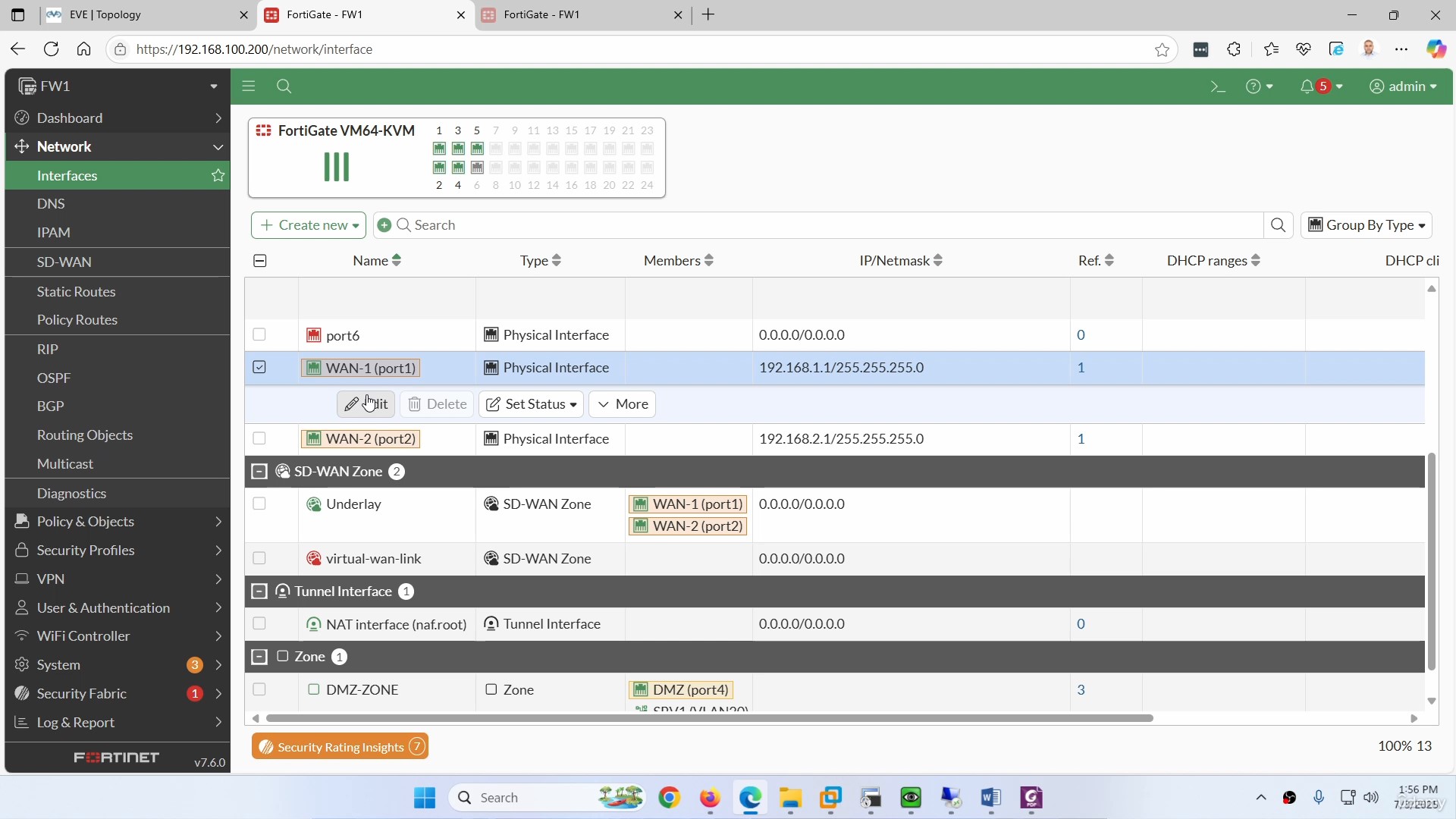Refresh the browser page
Image resolution: width=1456 pixels, height=819 pixels.
[x=51, y=49]
